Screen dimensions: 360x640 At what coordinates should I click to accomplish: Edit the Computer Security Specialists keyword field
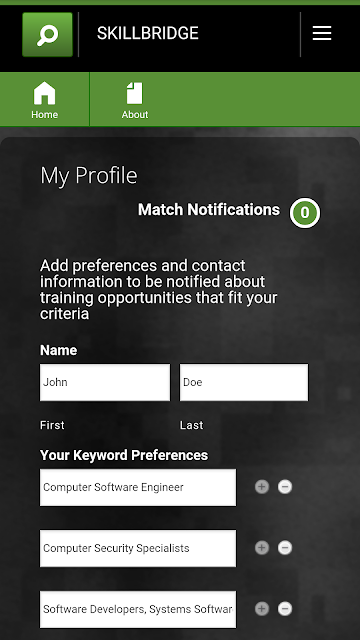(138, 548)
